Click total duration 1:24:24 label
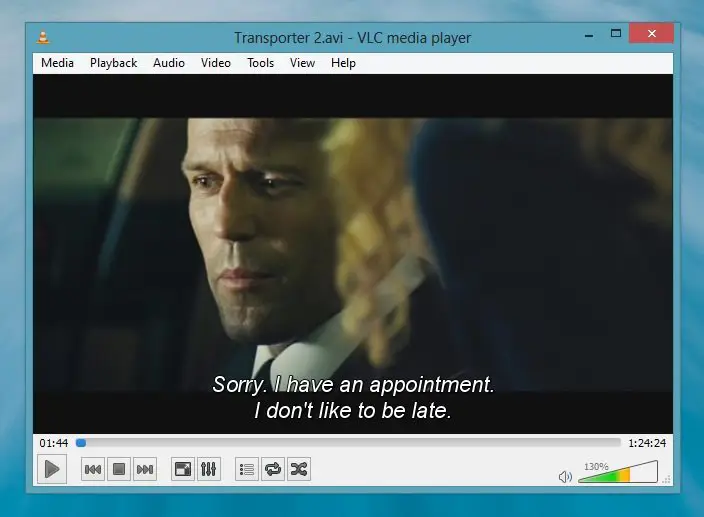 point(647,443)
